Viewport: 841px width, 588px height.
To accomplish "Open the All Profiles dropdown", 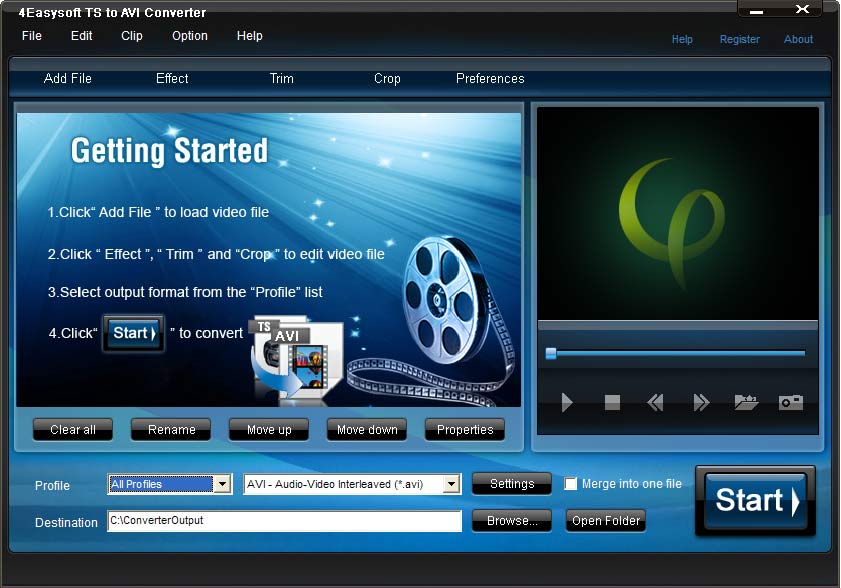I will [x=224, y=484].
